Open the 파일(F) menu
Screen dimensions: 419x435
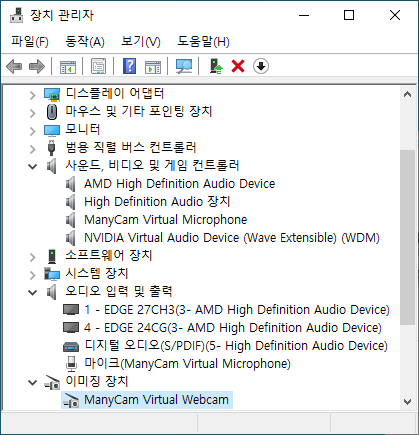pos(30,41)
